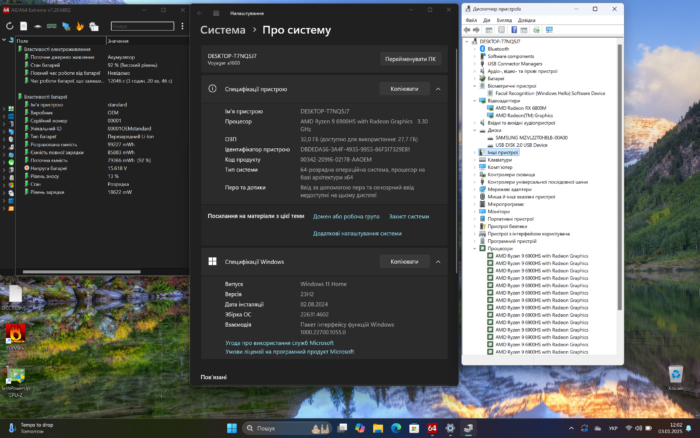Image resolution: width=700 pixels, height=438 pixels.
Task: Select AMD Radeon RX 6800M device
Action: (x=521, y=108)
